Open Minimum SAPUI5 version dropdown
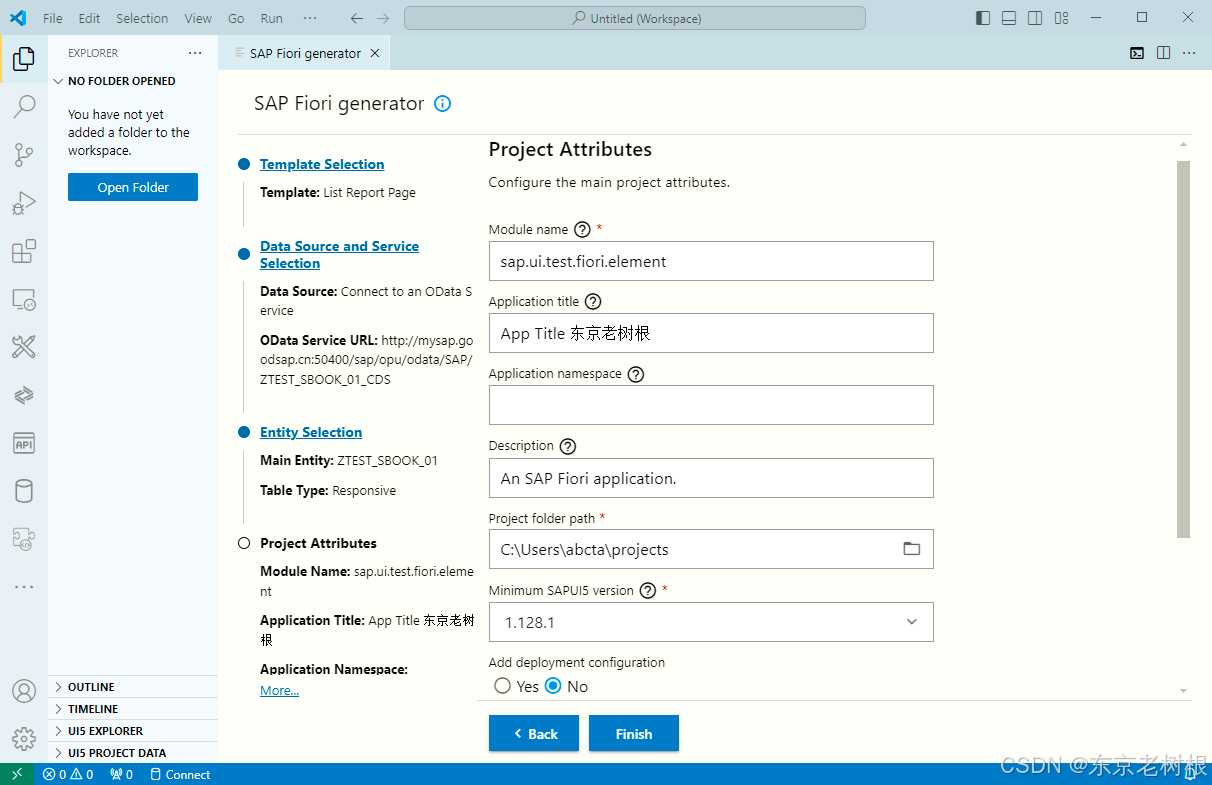1212x785 pixels. (711, 622)
